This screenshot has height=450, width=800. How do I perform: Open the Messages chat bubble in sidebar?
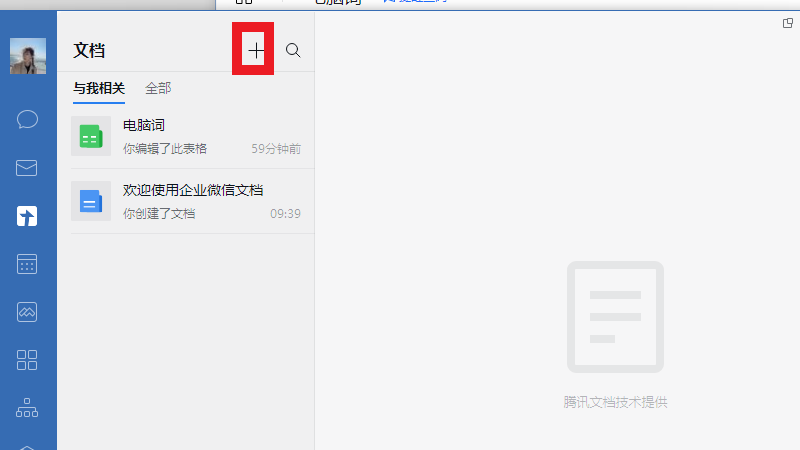[x=28, y=120]
